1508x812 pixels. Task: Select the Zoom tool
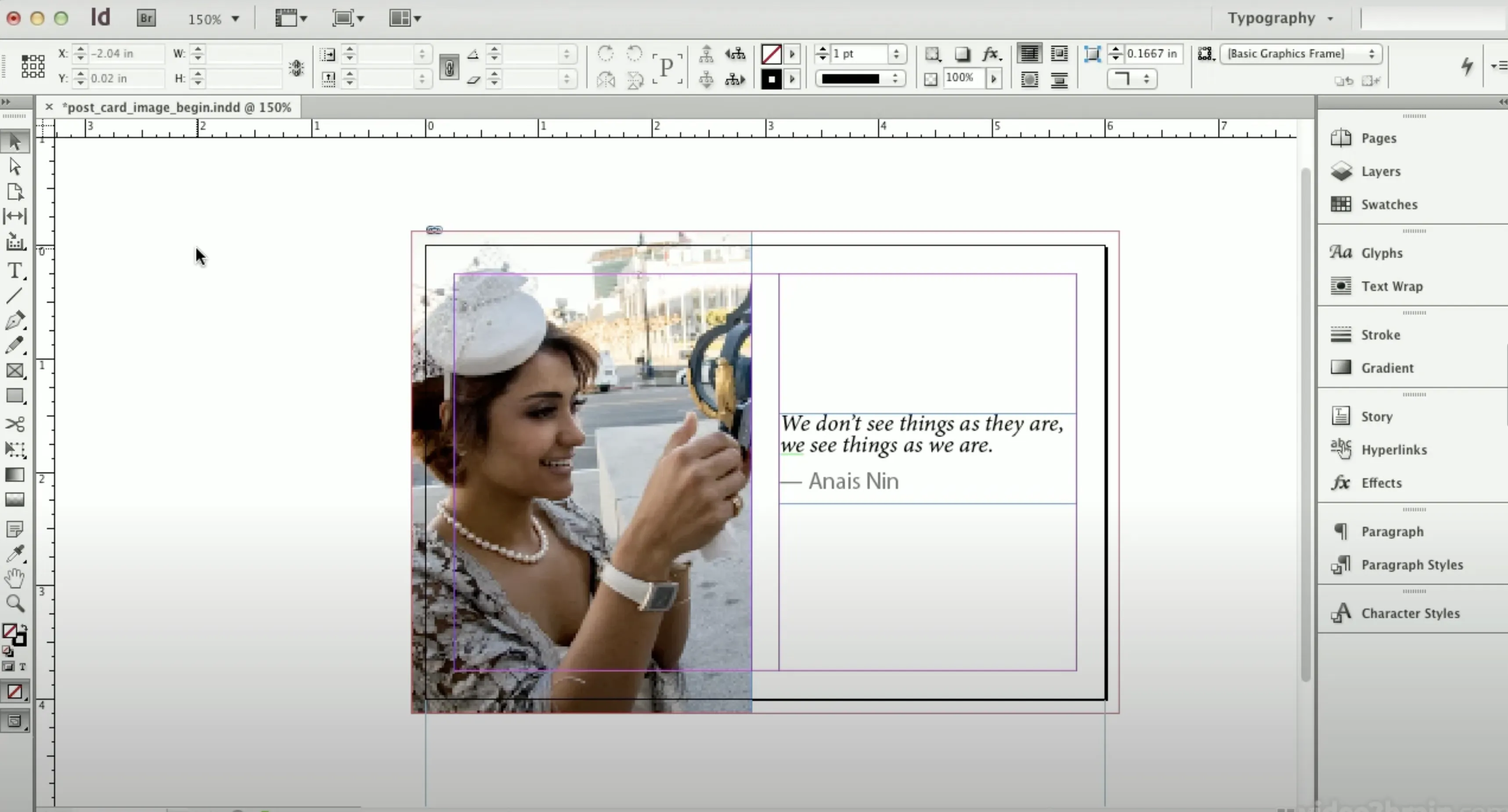tap(14, 603)
